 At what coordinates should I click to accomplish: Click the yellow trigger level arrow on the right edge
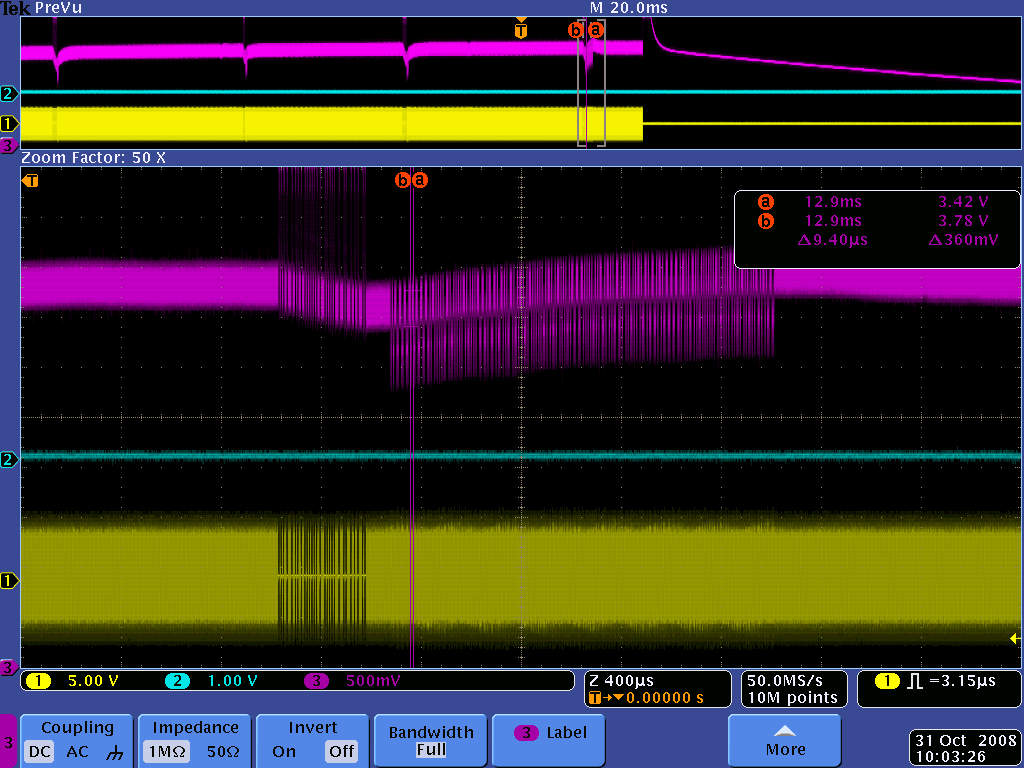(x=1015, y=638)
